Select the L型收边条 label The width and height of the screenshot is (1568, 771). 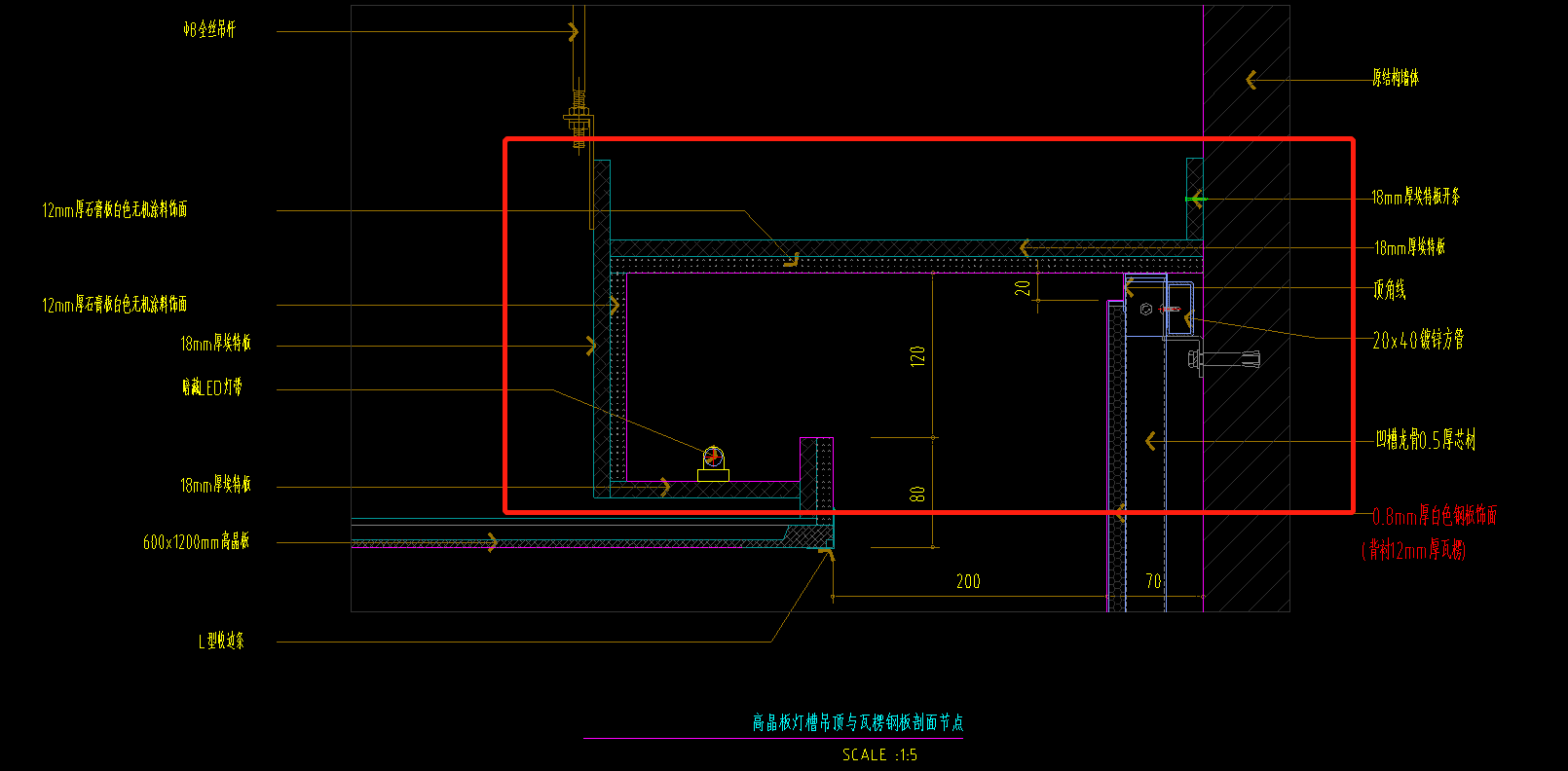pyautogui.click(x=221, y=641)
